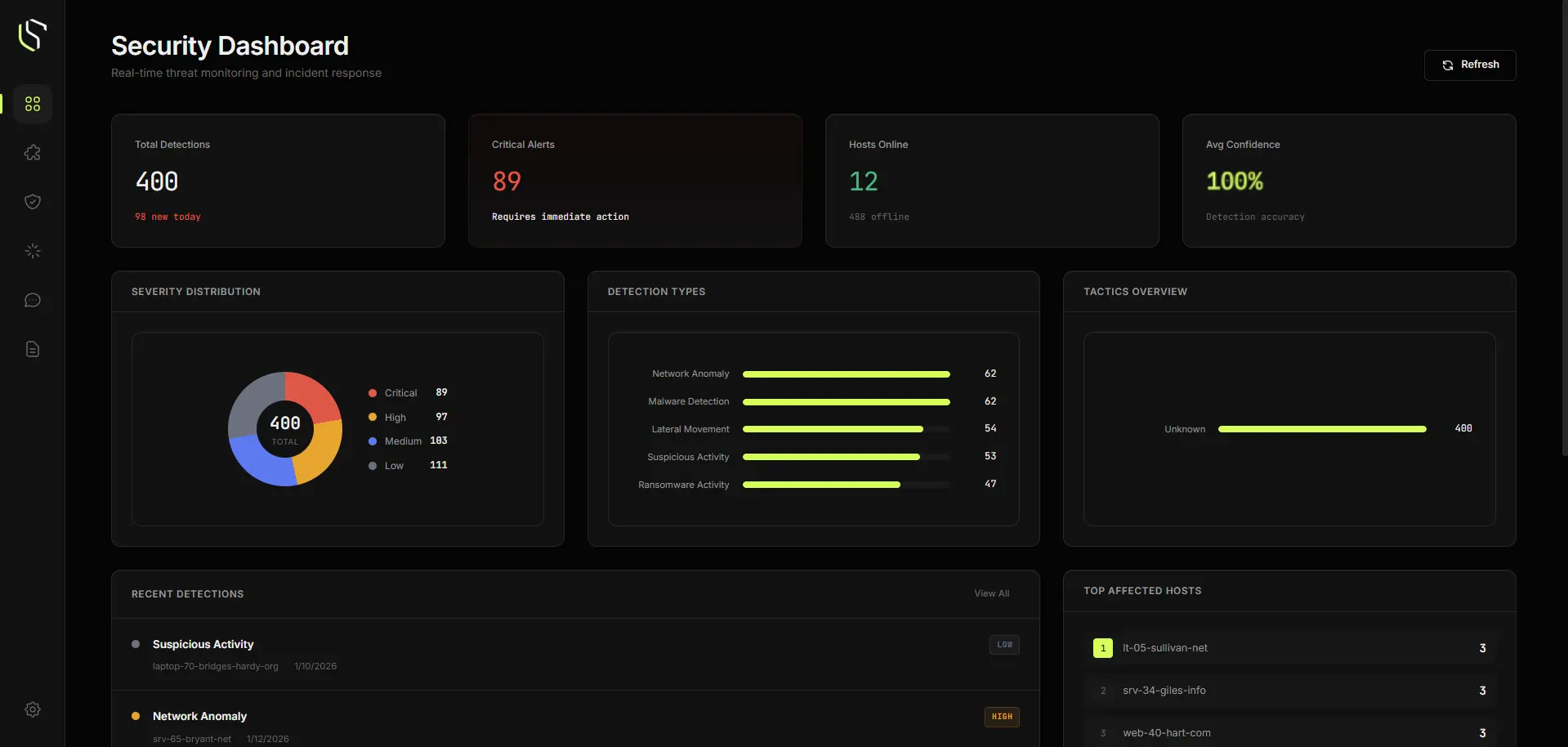1568x747 pixels.
Task: Click the app logo at top of sidebar
Action: [32, 35]
